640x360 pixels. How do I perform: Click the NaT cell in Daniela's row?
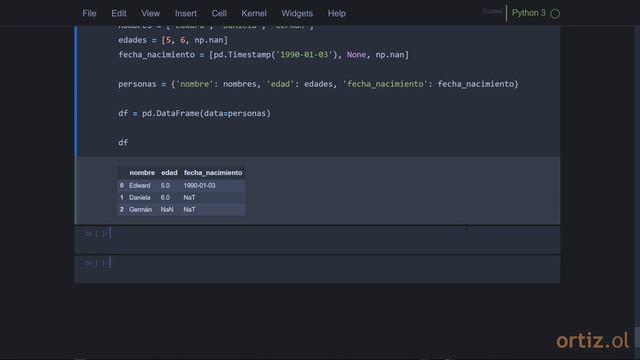click(x=189, y=198)
